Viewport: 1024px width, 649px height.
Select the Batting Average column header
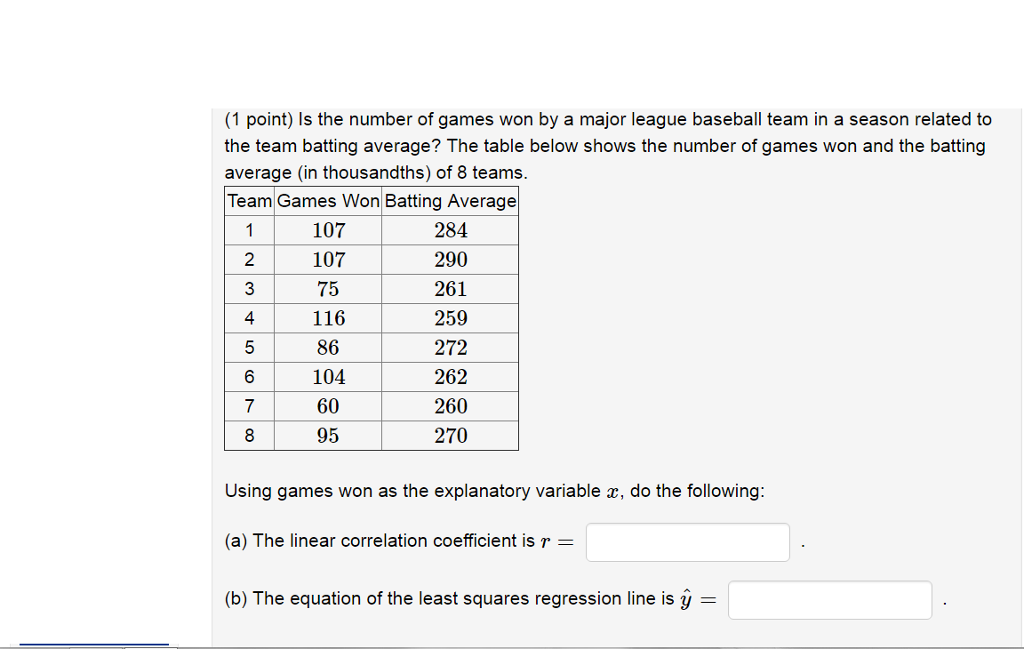tap(450, 201)
